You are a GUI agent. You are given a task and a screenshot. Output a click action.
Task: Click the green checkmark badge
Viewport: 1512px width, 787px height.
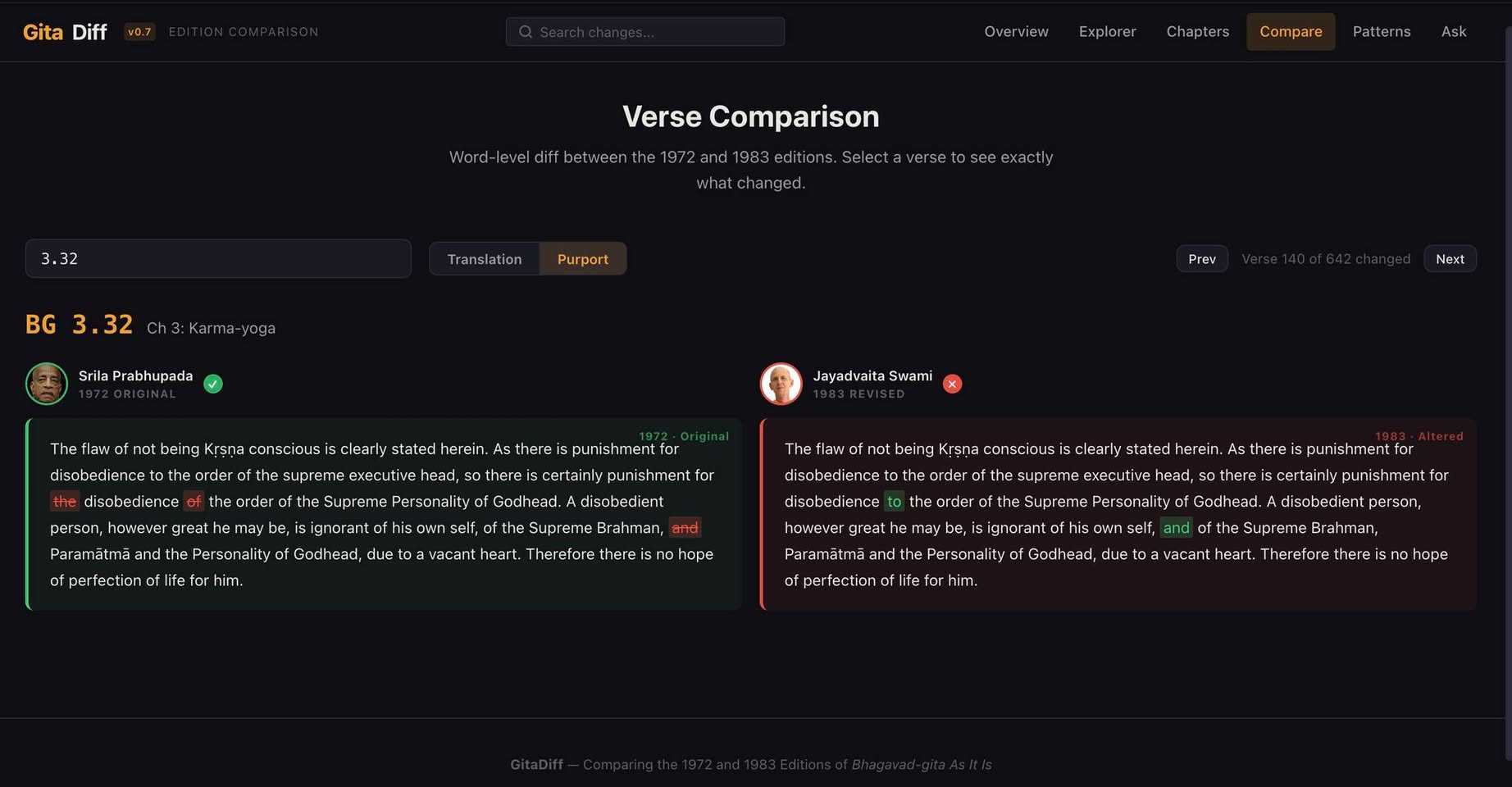coord(213,384)
